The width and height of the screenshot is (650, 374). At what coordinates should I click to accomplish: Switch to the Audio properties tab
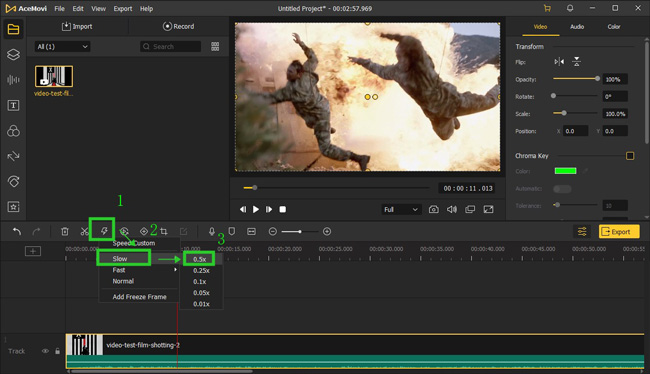click(x=577, y=27)
